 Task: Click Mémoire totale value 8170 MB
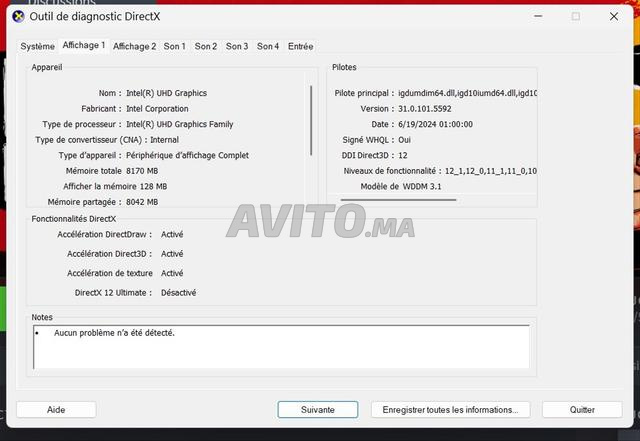pyautogui.click(x=142, y=171)
